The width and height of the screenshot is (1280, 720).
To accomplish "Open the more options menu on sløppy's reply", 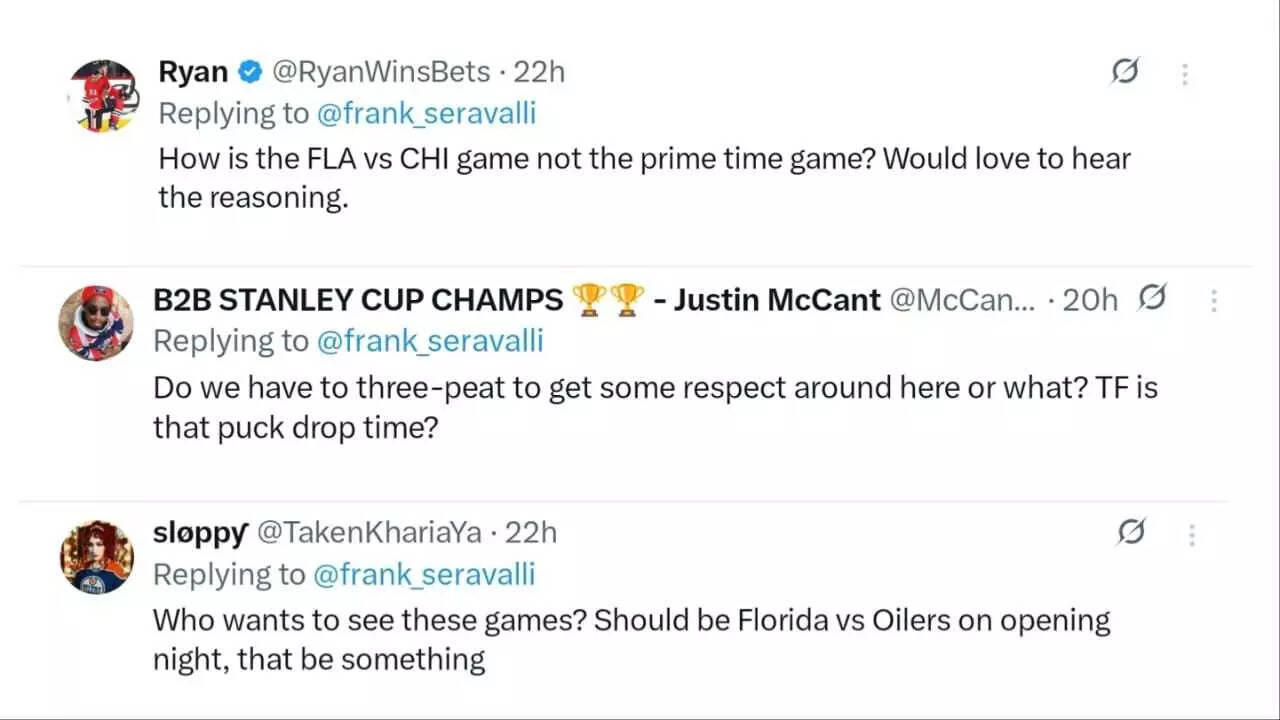I will coord(1191,534).
